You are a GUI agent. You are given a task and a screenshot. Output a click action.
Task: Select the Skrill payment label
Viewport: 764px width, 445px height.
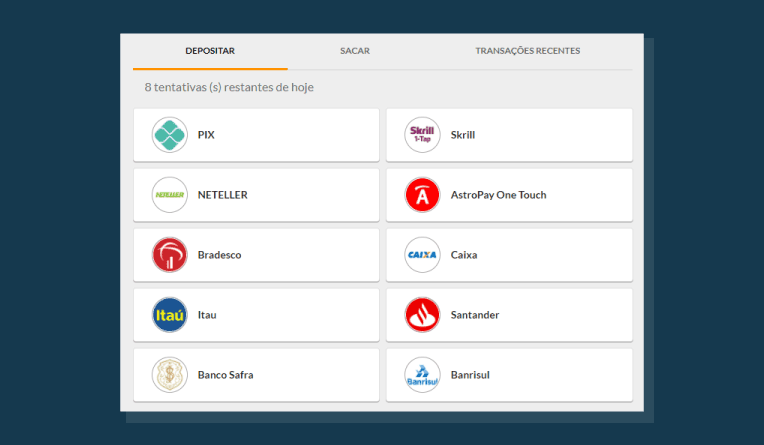click(463, 135)
